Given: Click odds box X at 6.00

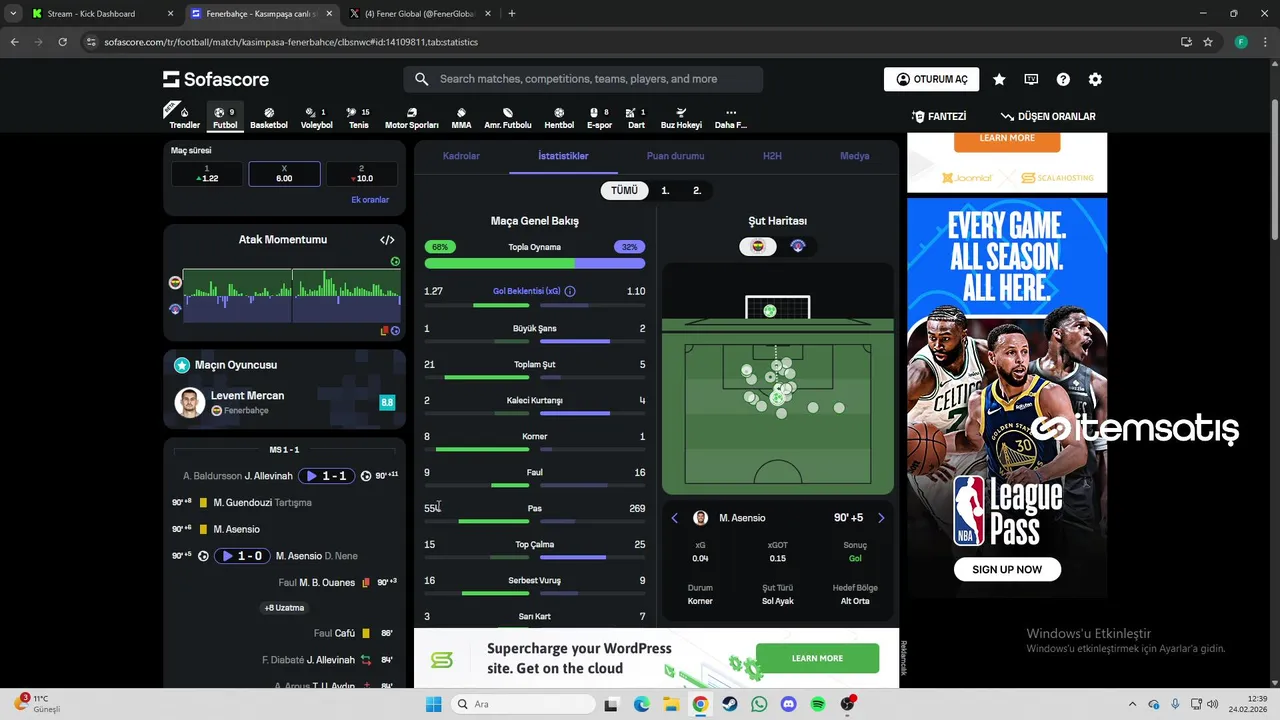Looking at the screenshot, I should click(x=284, y=174).
